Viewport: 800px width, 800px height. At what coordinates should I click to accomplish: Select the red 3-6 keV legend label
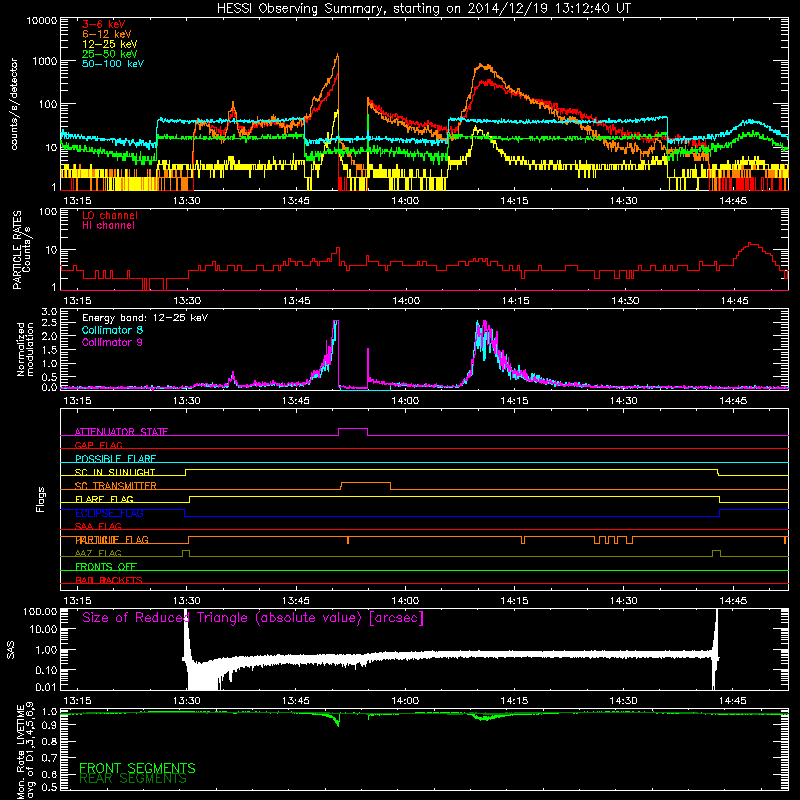[104, 24]
